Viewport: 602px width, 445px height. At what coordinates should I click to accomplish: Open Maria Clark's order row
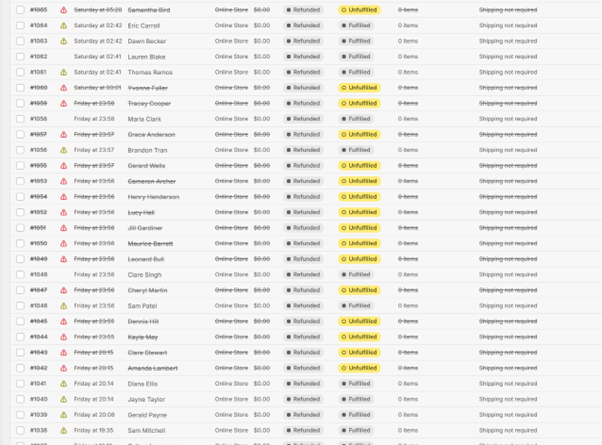pos(144,119)
